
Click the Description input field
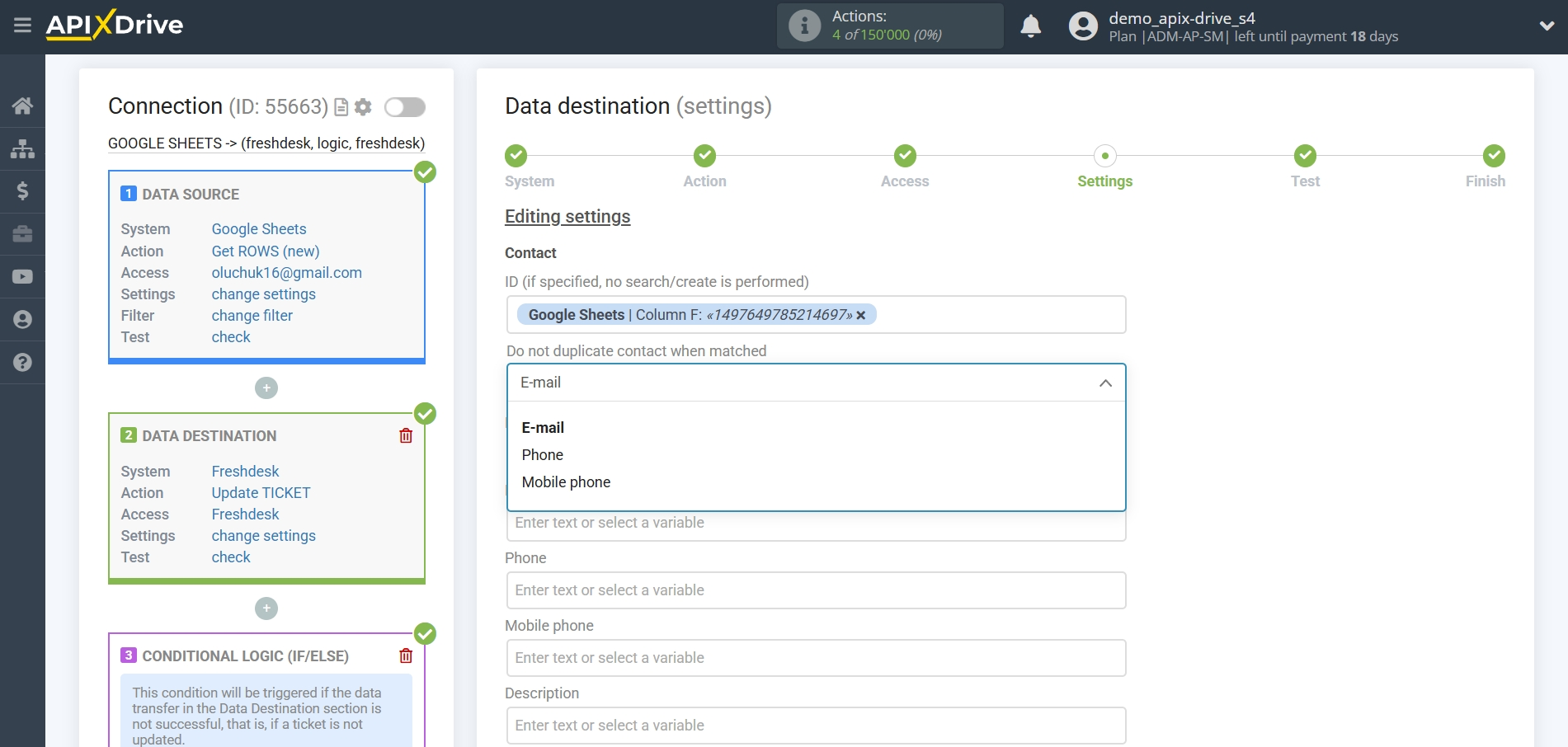tap(817, 726)
